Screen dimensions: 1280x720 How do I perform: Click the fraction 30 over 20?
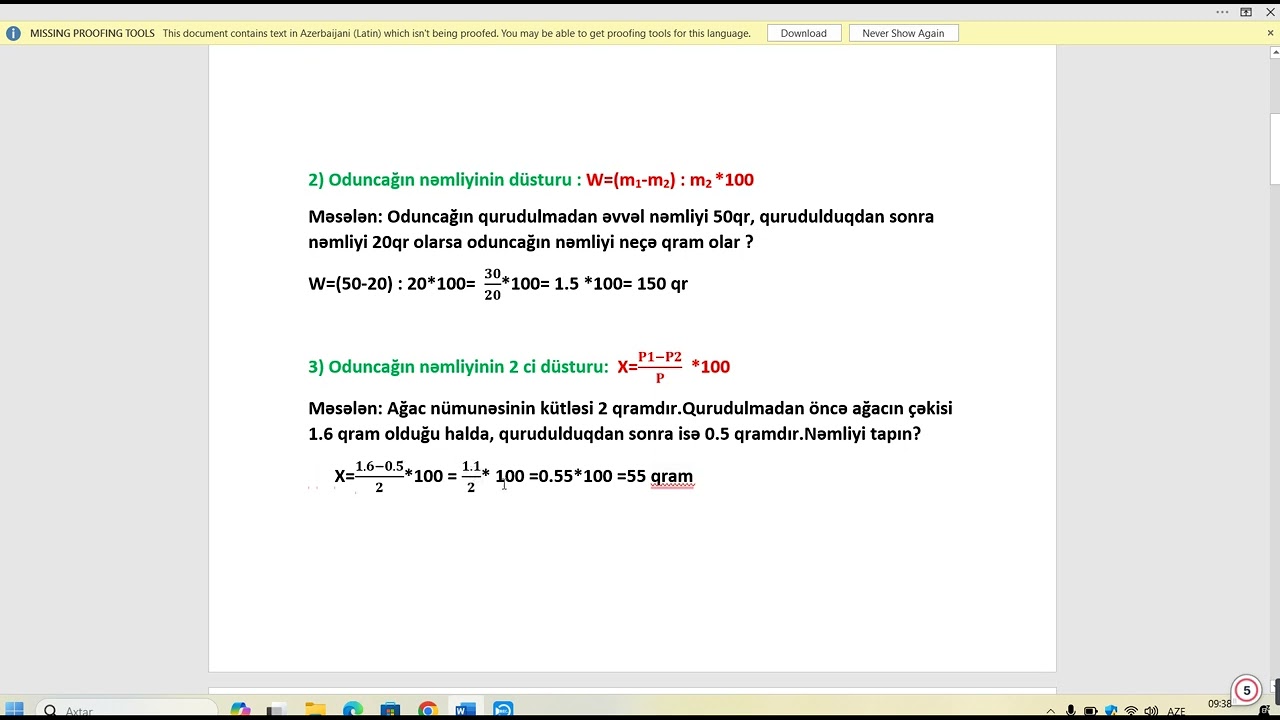[492, 284]
